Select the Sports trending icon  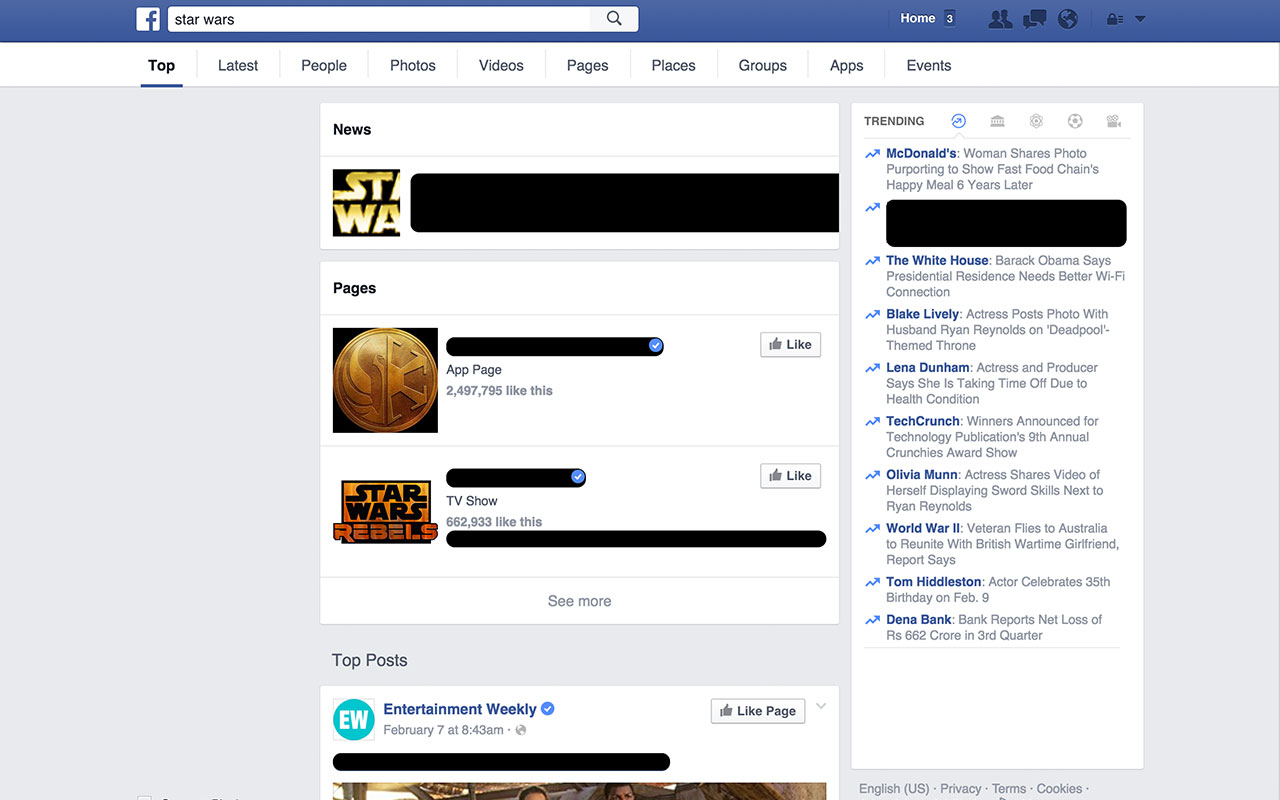[x=1075, y=121]
